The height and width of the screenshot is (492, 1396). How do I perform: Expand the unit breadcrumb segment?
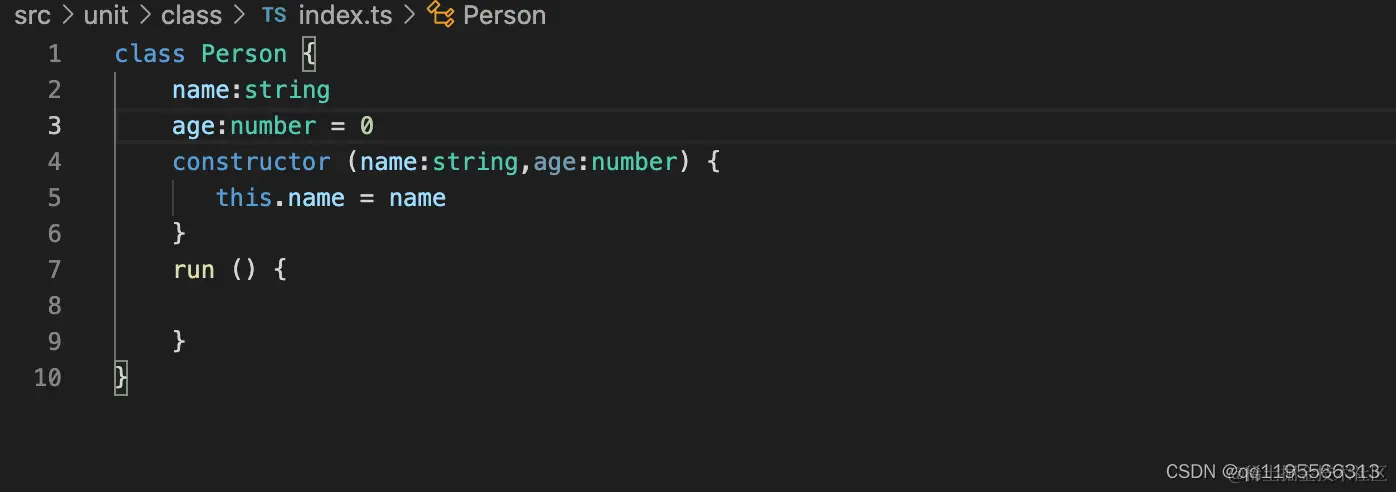[x=106, y=16]
